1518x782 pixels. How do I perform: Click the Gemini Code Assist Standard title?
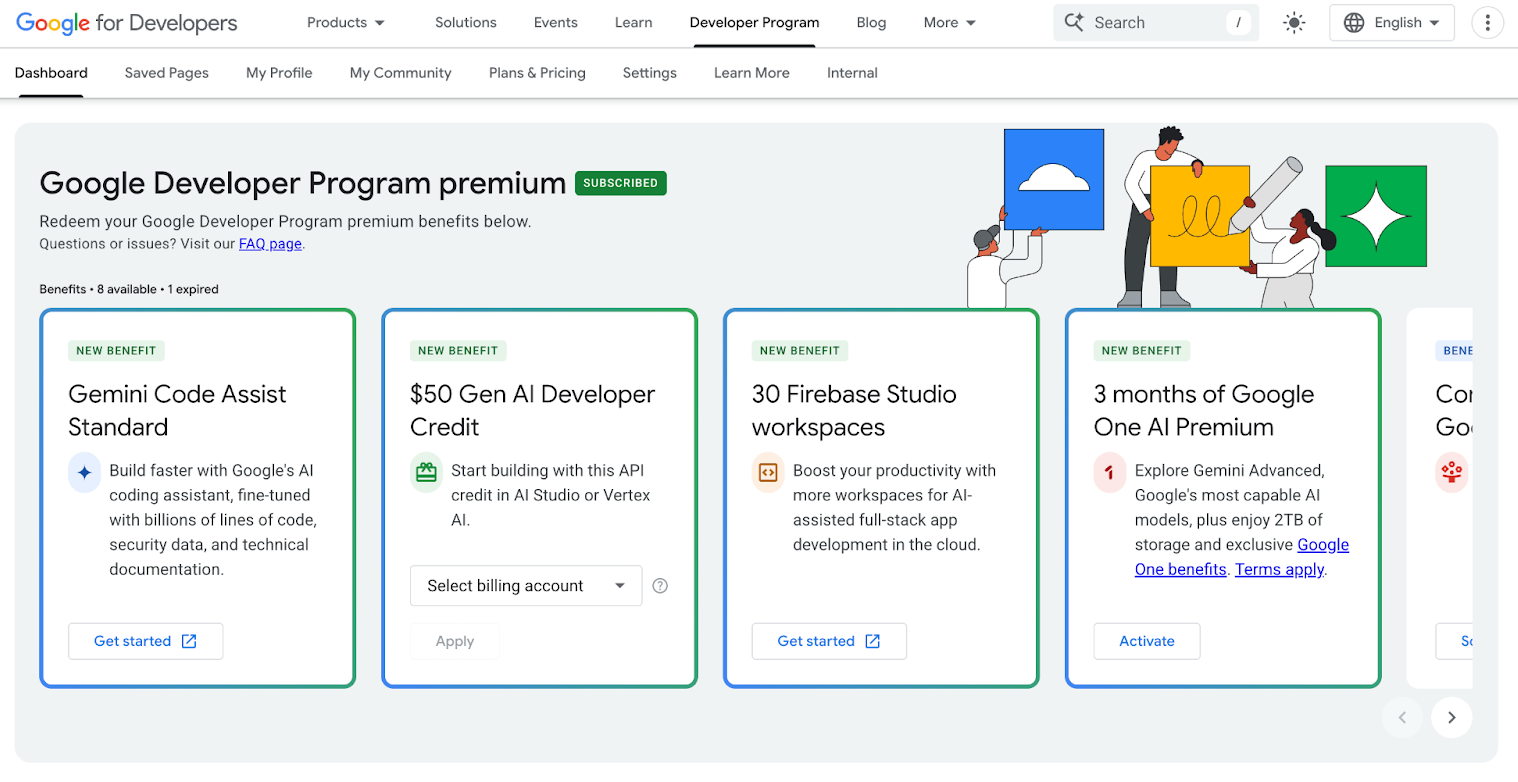177,410
